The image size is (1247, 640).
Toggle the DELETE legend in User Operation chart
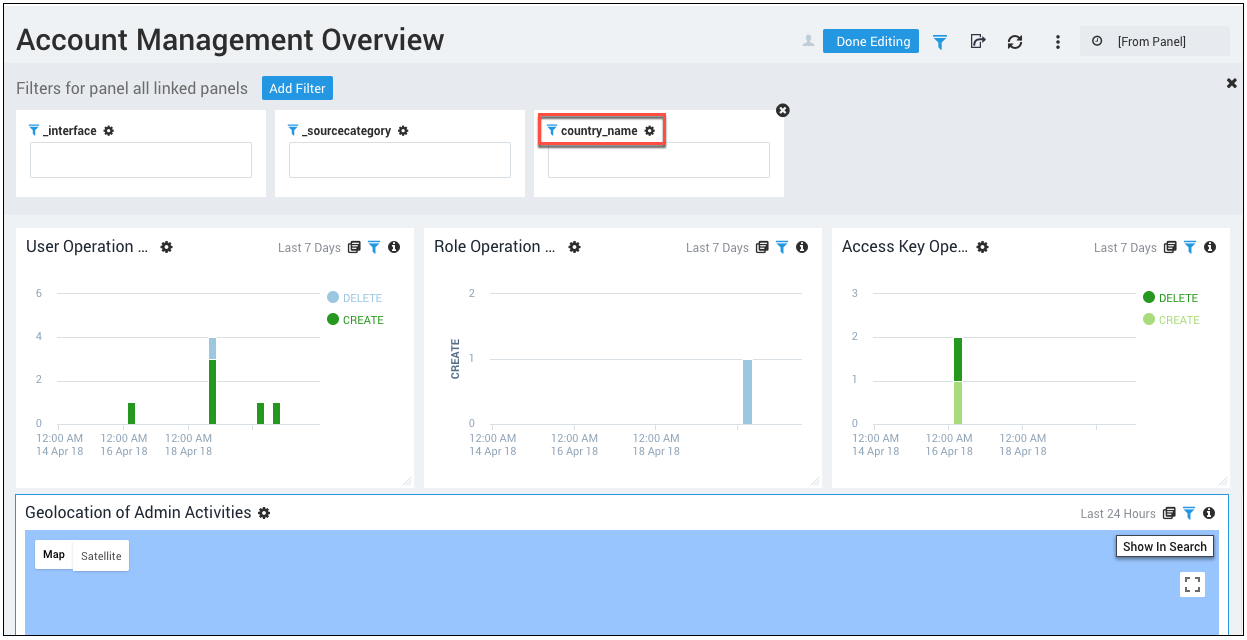(x=355, y=298)
